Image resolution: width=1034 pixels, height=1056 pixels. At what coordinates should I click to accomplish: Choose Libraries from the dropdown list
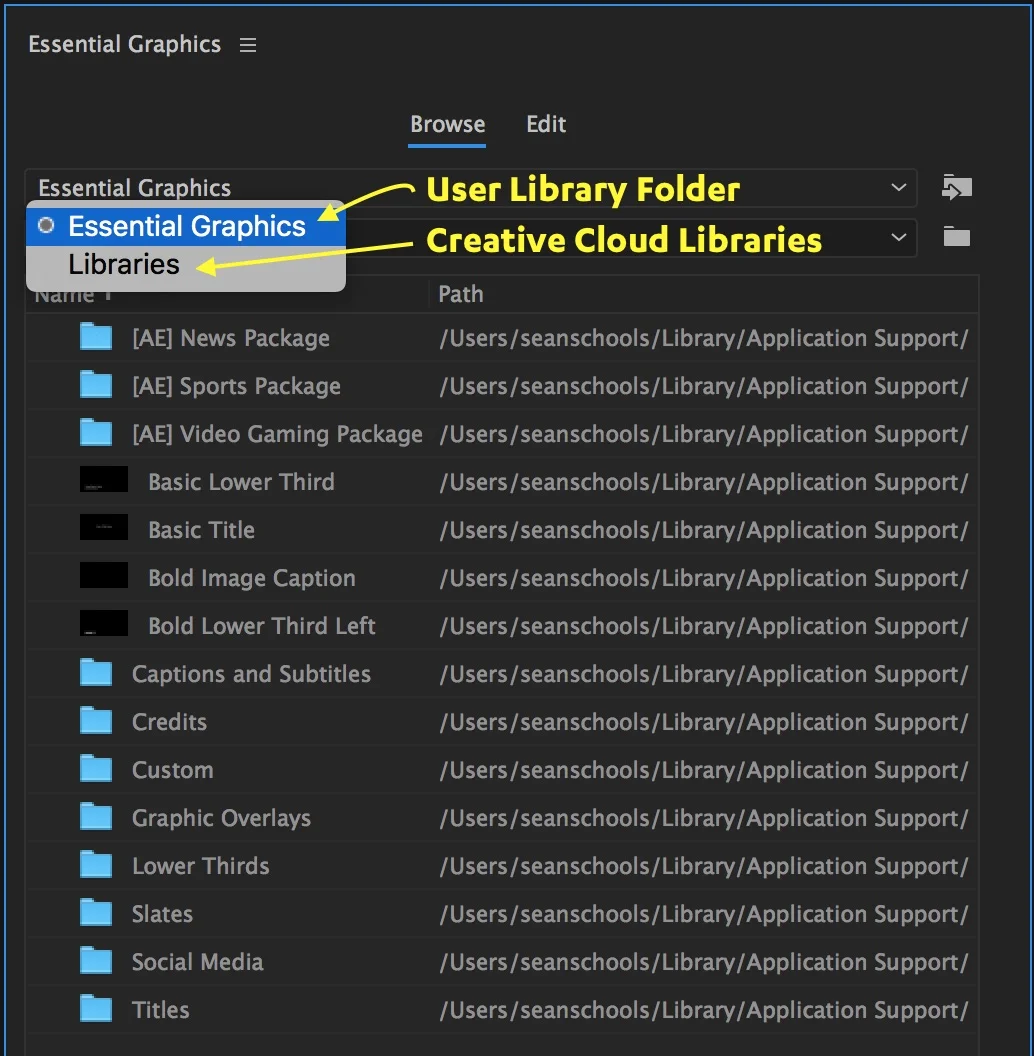pyautogui.click(x=186, y=264)
